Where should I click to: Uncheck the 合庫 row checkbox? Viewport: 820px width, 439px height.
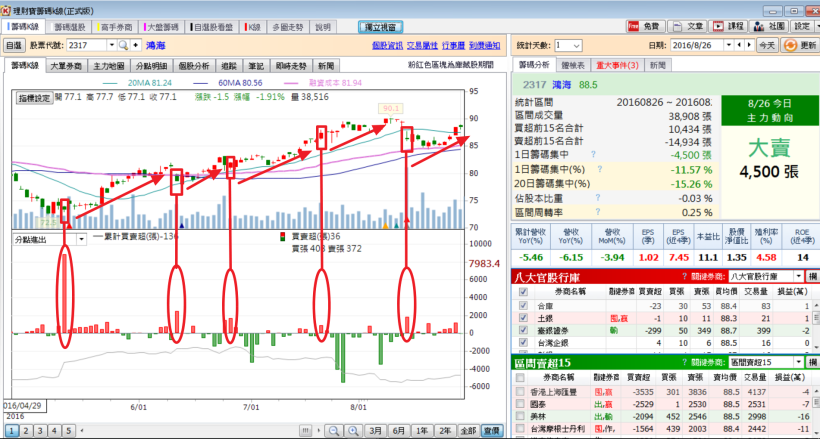tap(523, 306)
